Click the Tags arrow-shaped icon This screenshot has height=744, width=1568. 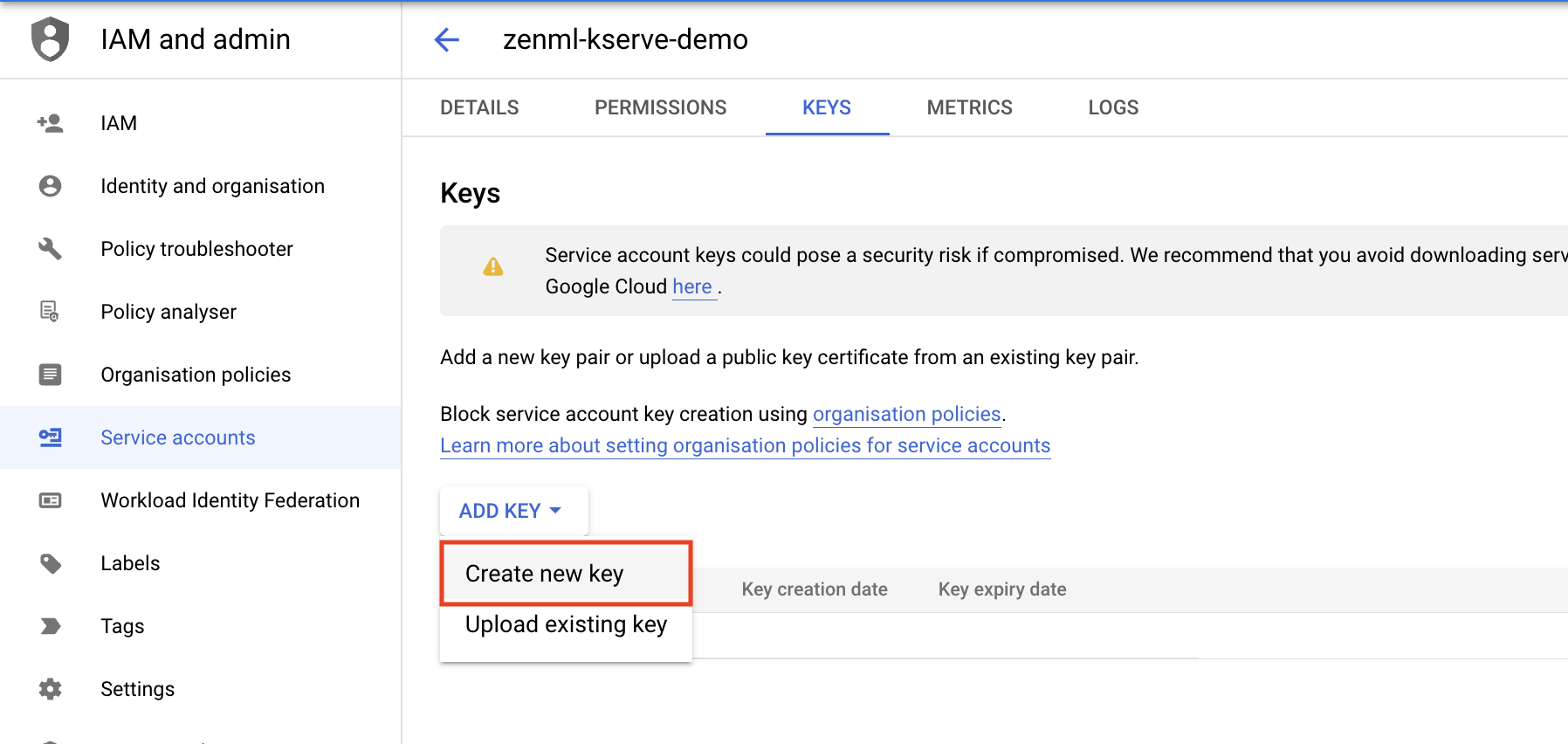[x=50, y=626]
